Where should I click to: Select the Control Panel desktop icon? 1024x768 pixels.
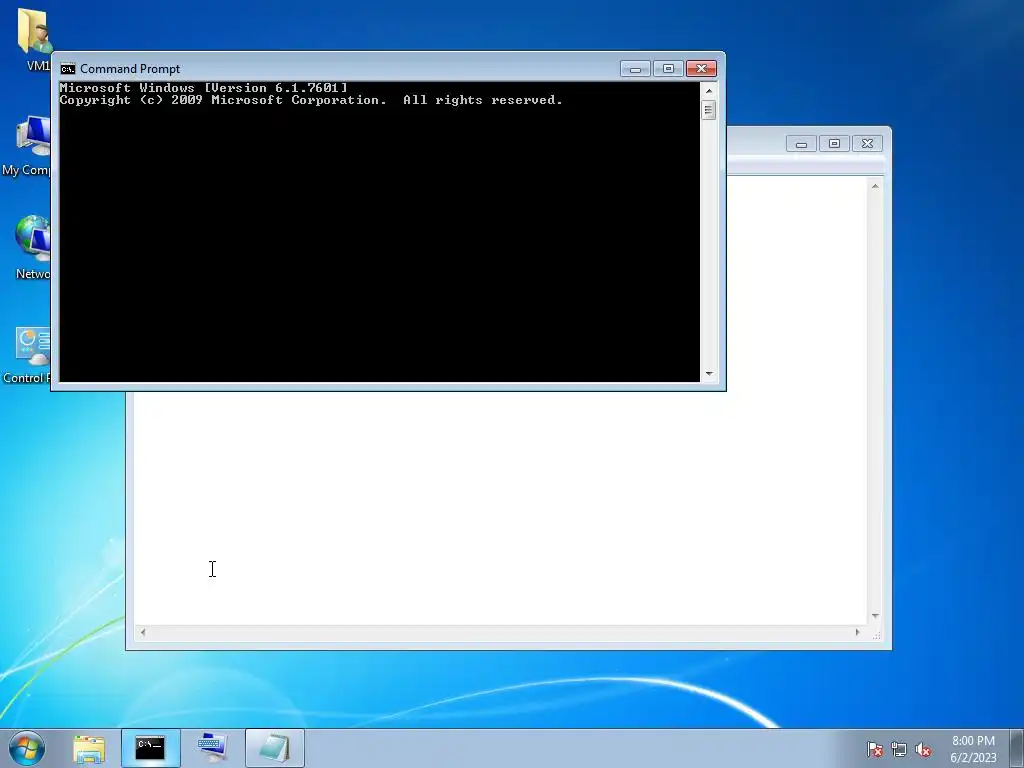(x=26, y=355)
